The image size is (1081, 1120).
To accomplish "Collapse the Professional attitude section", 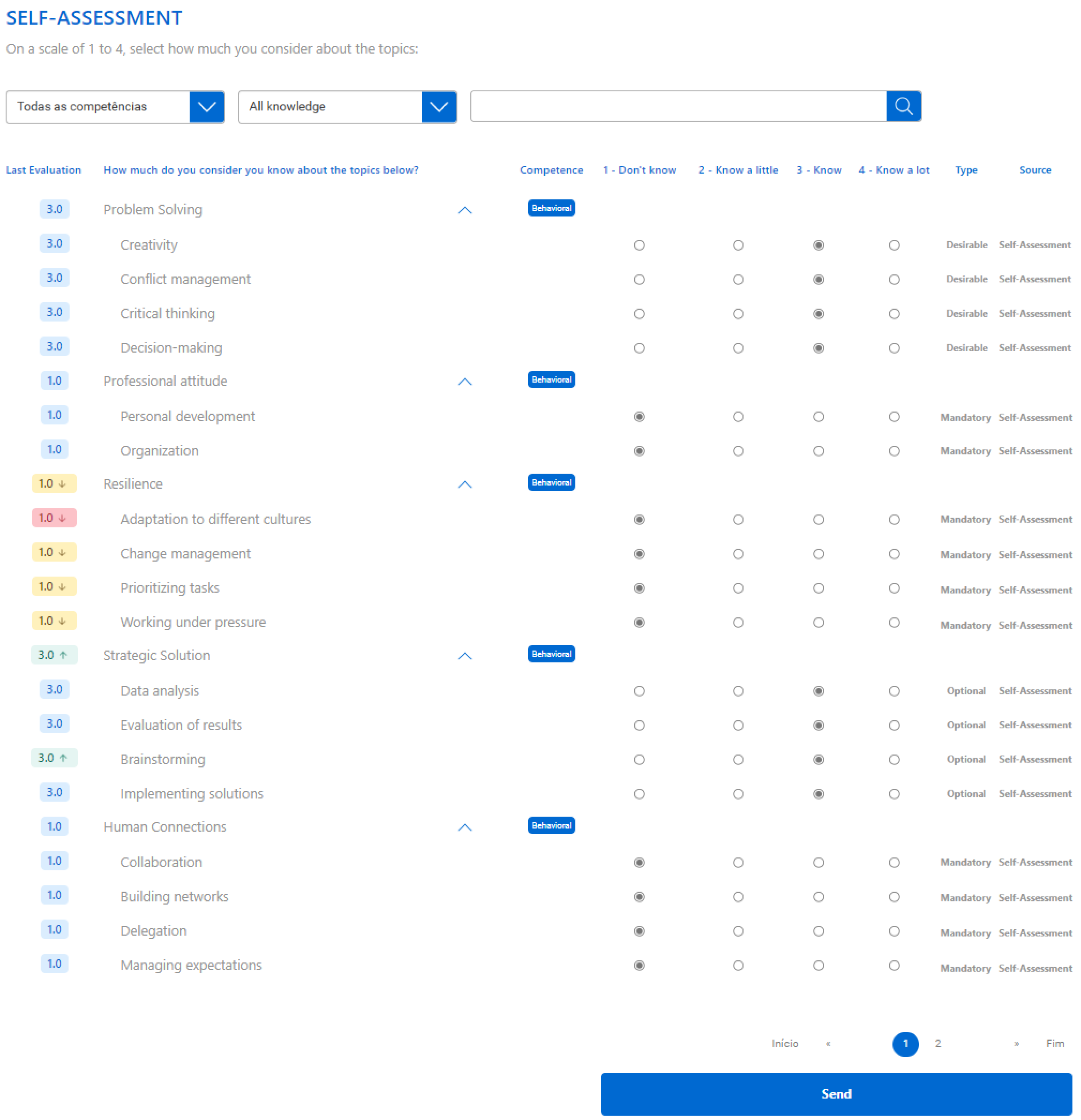I will tap(464, 382).
